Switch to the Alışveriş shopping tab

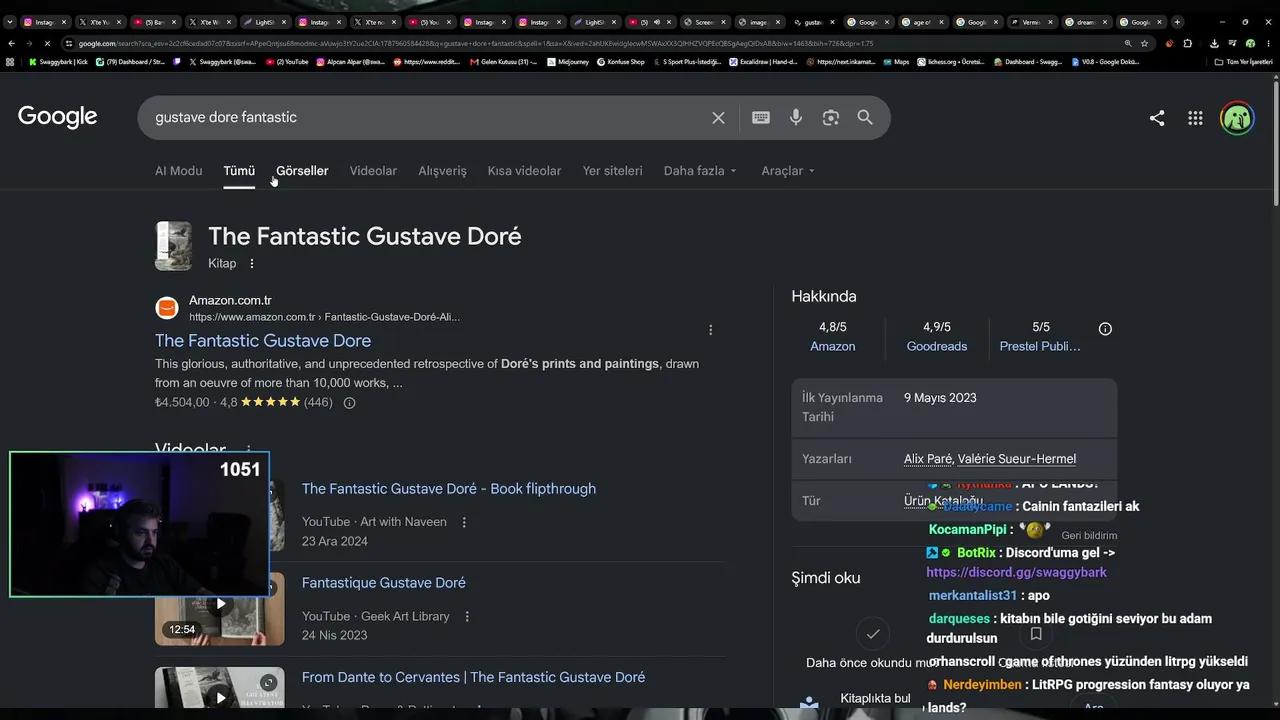pyautogui.click(x=442, y=171)
